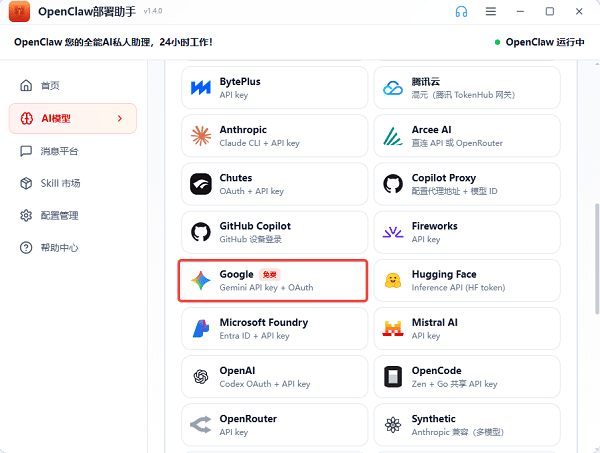Click the 'Copilot Proxy' title text
Viewport: 600px width, 453px height.
(444, 178)
